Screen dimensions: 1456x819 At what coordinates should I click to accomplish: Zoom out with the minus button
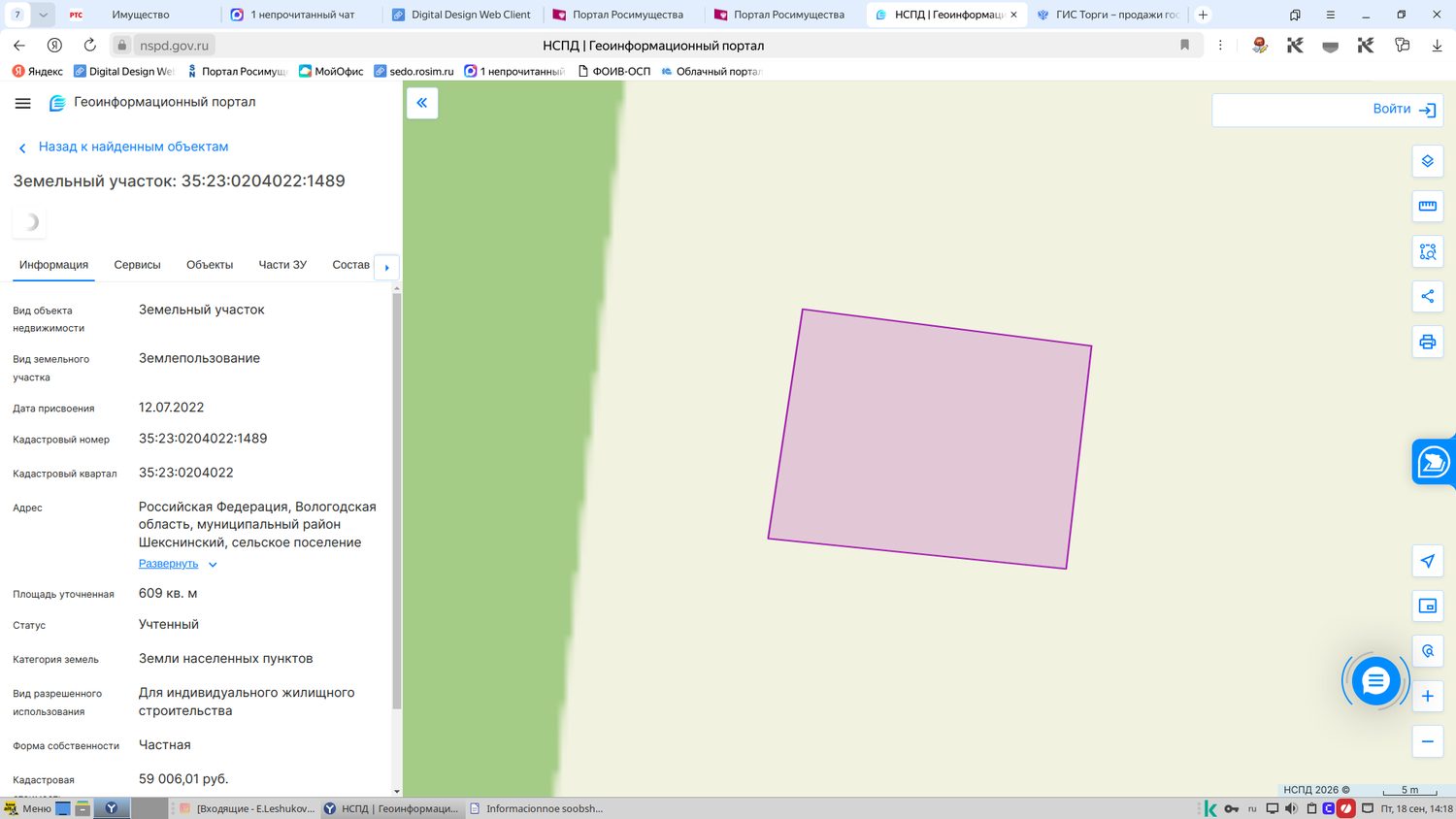pyautogui.click(x=1428, y=741)
